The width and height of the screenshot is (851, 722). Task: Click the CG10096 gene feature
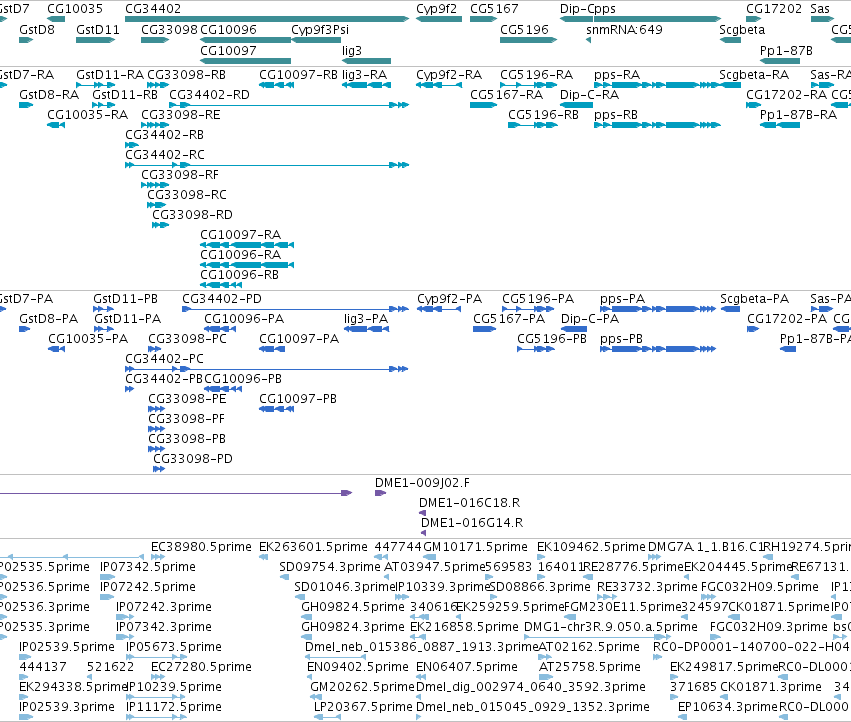[245, 40]
